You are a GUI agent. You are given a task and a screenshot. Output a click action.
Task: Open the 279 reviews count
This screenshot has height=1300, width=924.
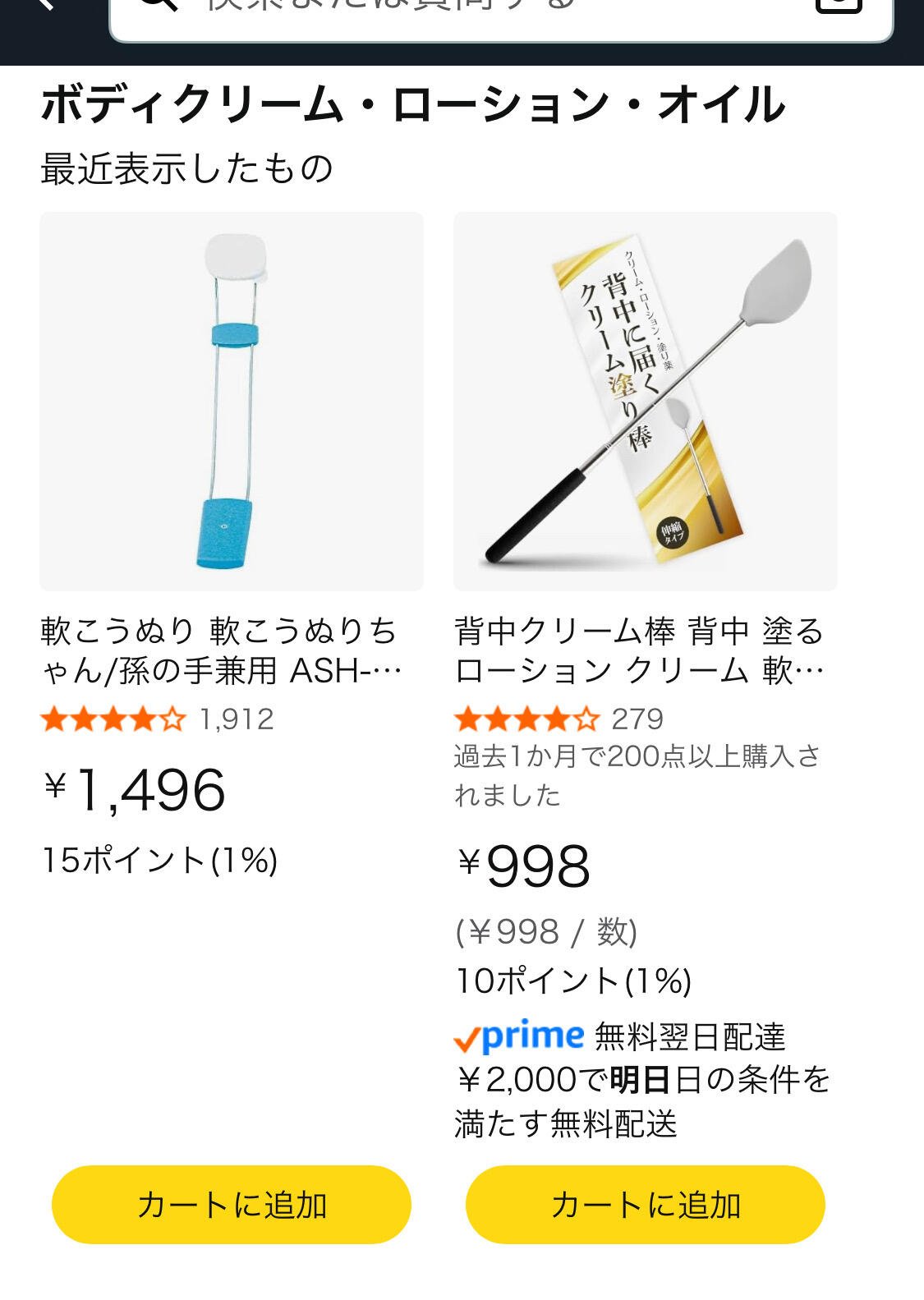click(x=637, y=719)
